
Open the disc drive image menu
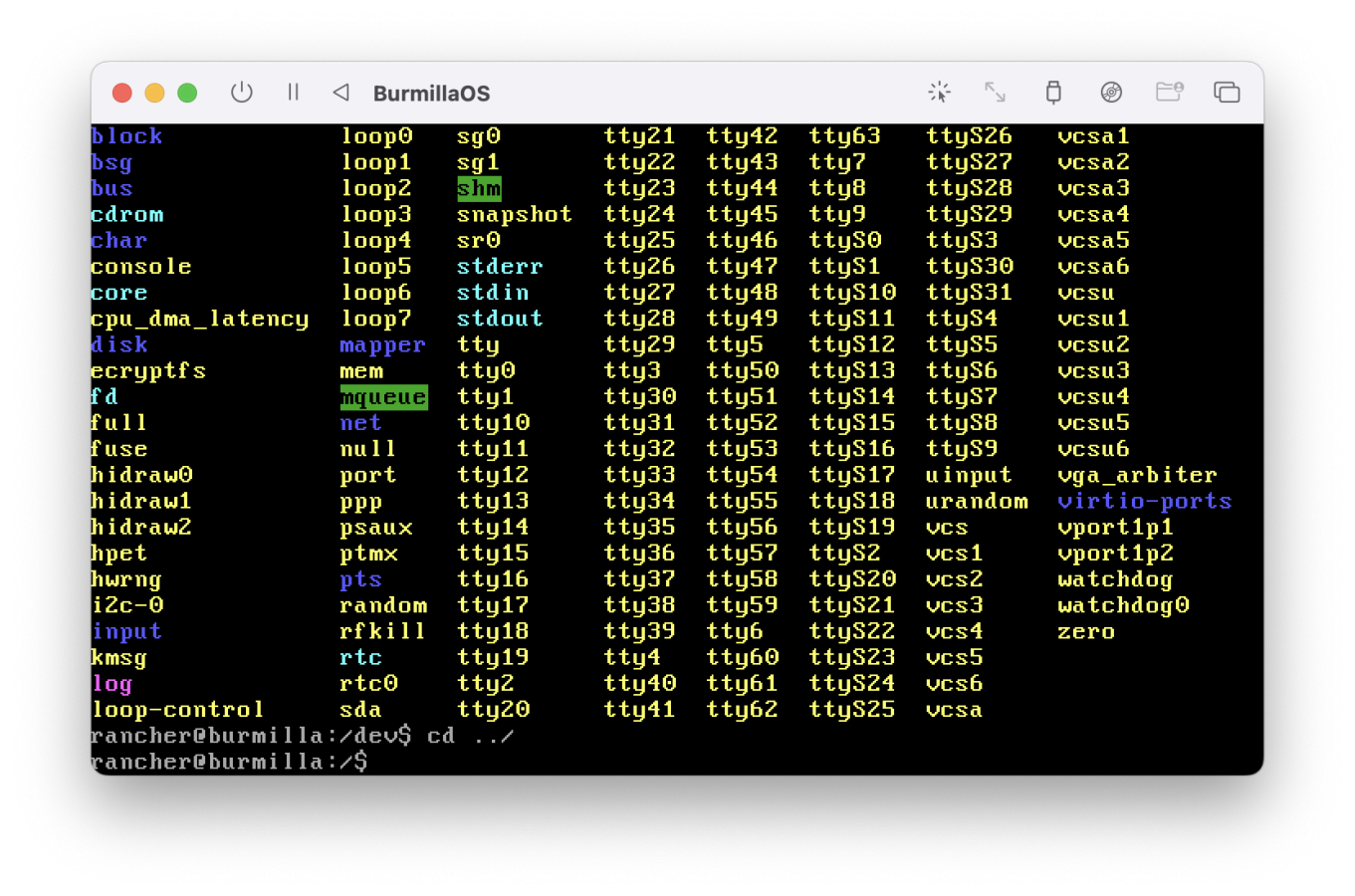coord(1111,93)
